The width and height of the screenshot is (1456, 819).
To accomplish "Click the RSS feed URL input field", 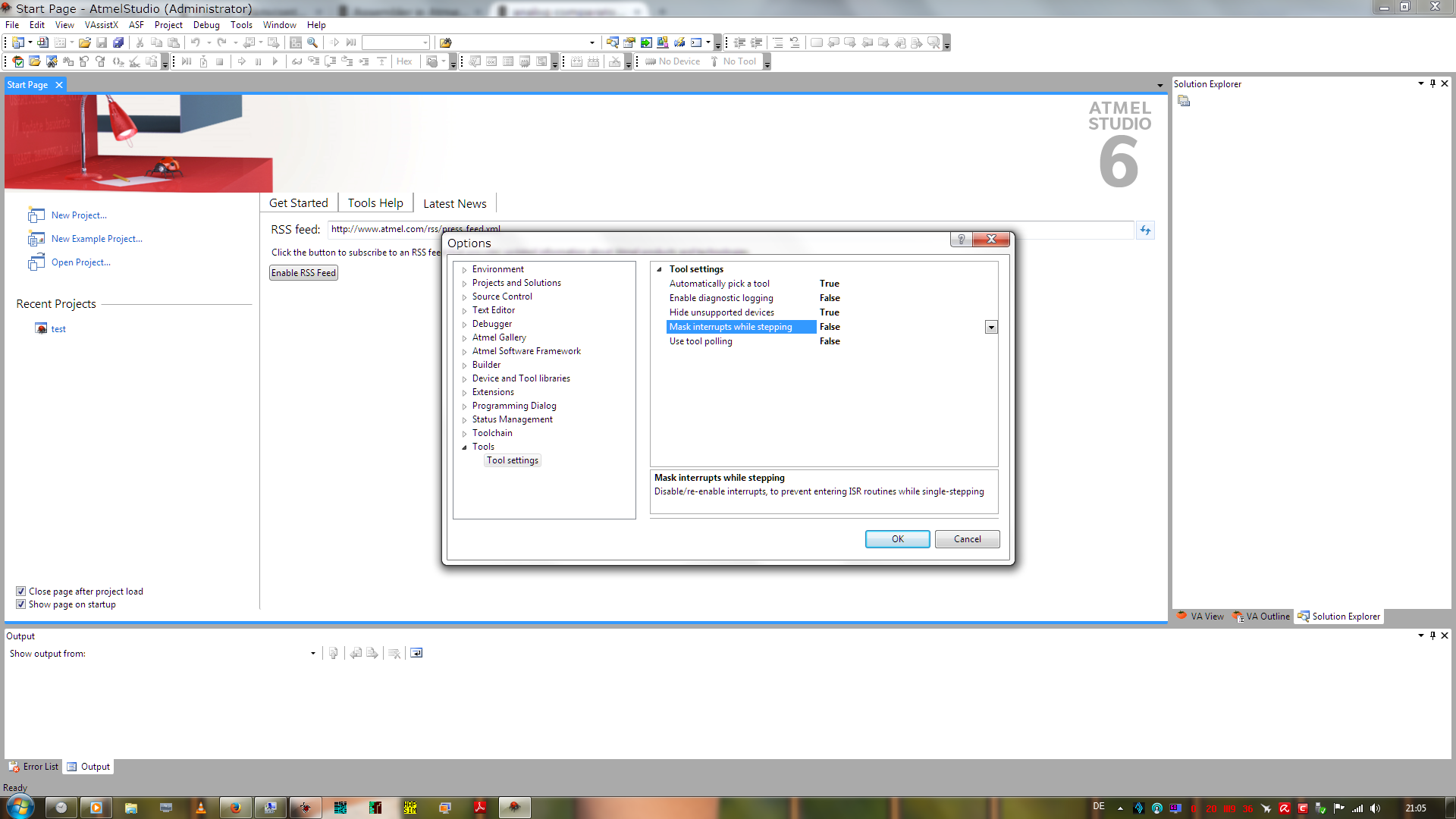I will click(x=731, y=229).
